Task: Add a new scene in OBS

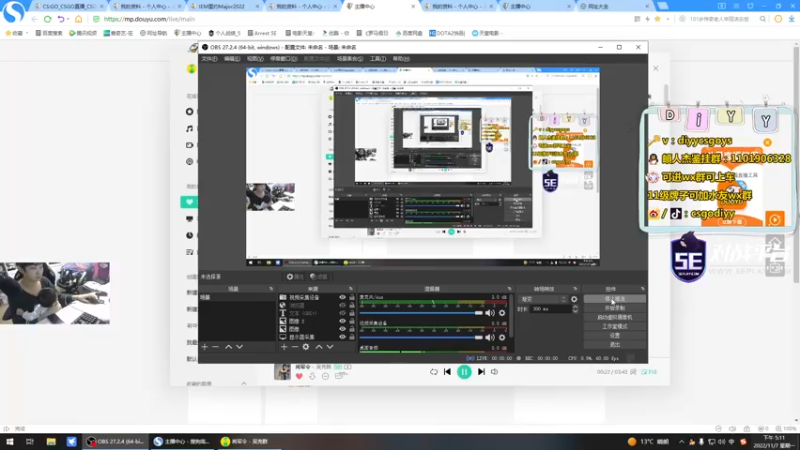Action: [205, 347]
